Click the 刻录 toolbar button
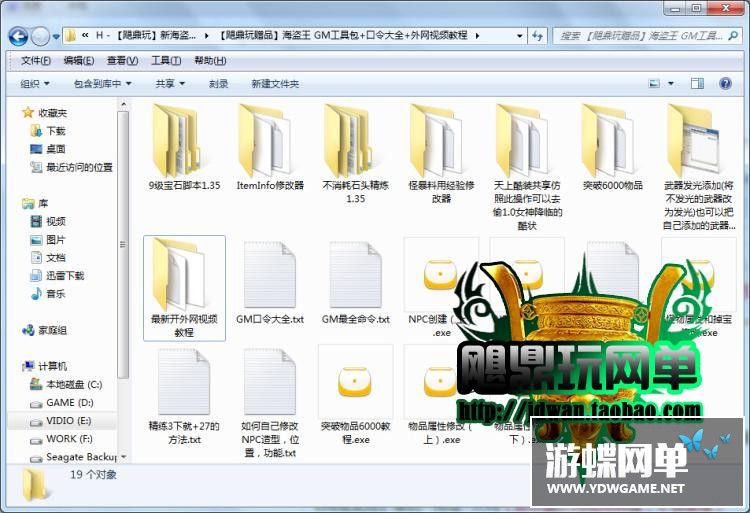This screenshot has height=513, width=750. pos(218,84)
